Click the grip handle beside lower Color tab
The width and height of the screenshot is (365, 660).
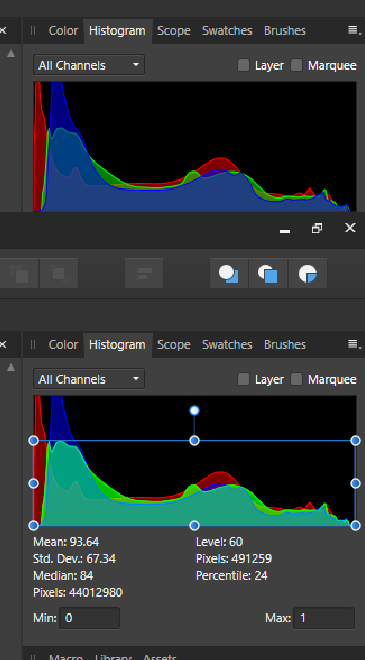(33, 344)
